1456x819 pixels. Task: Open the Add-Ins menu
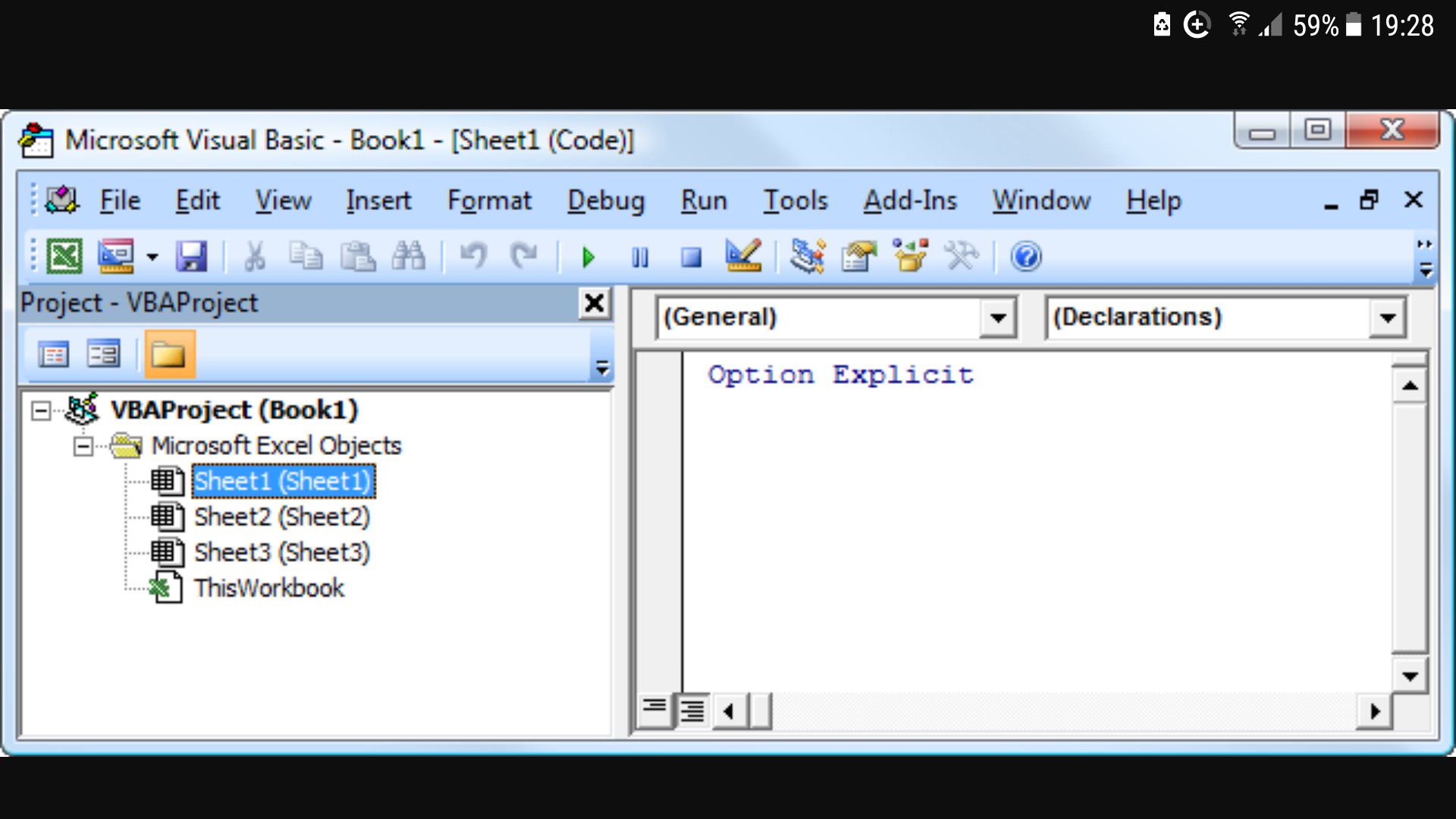pyautogui.click(x=910, y=201)
